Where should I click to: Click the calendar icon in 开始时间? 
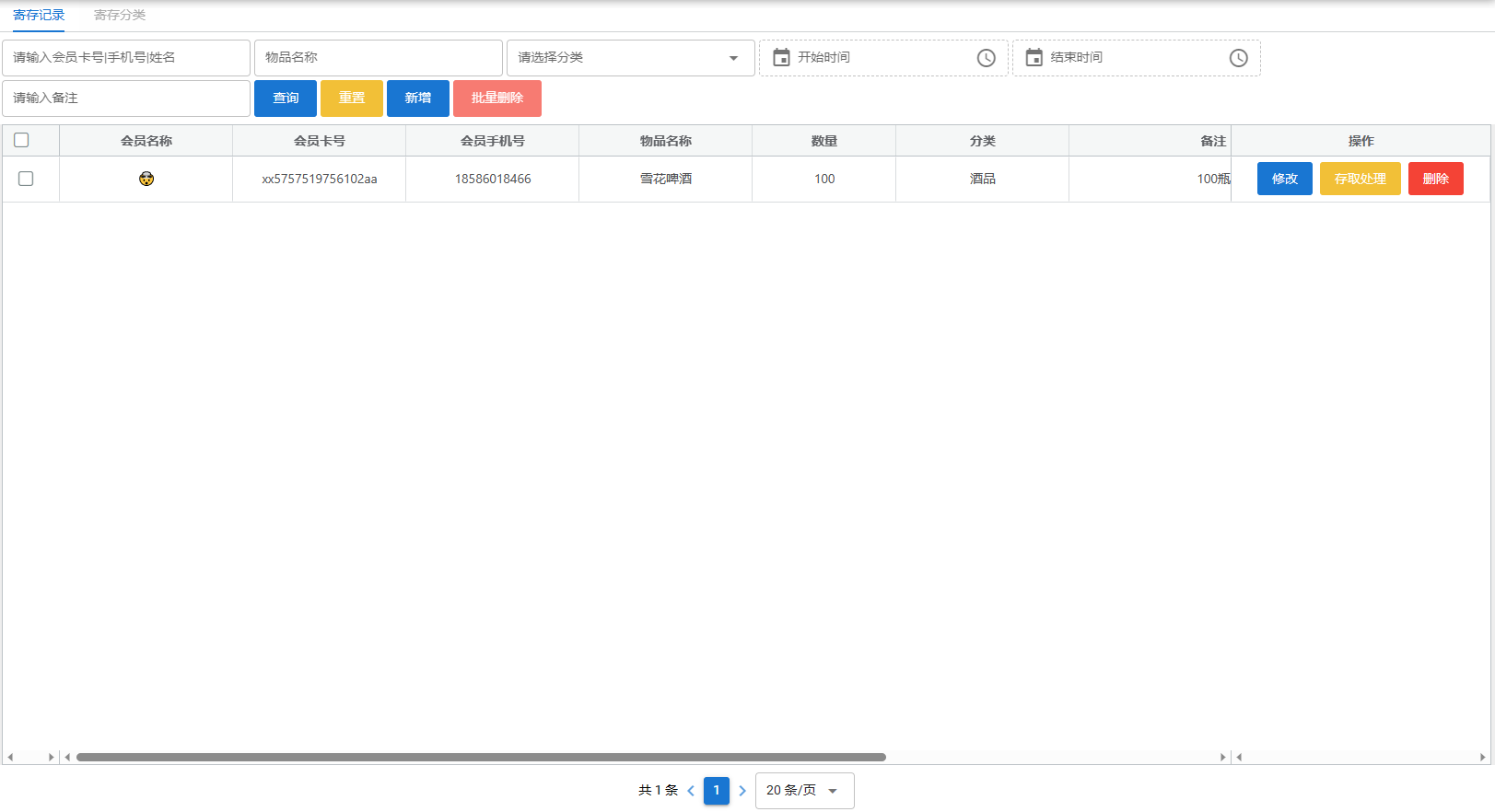781,57
